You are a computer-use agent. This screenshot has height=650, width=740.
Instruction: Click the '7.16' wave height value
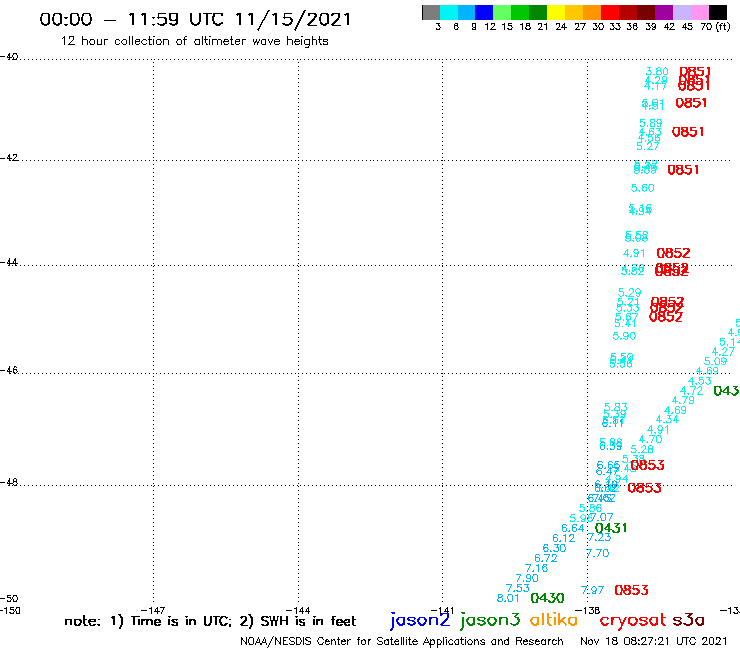pos(537,568)
